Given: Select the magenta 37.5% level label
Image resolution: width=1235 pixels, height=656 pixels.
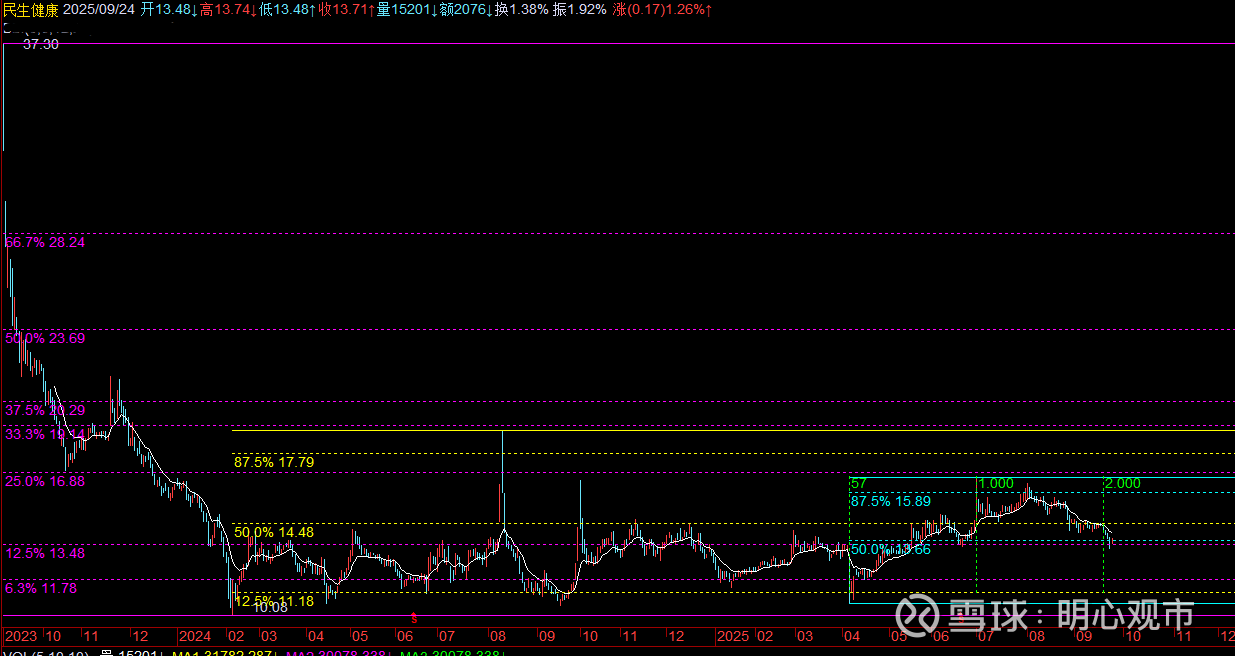Looking at the screenshot, I should click(x=45, y=410).
